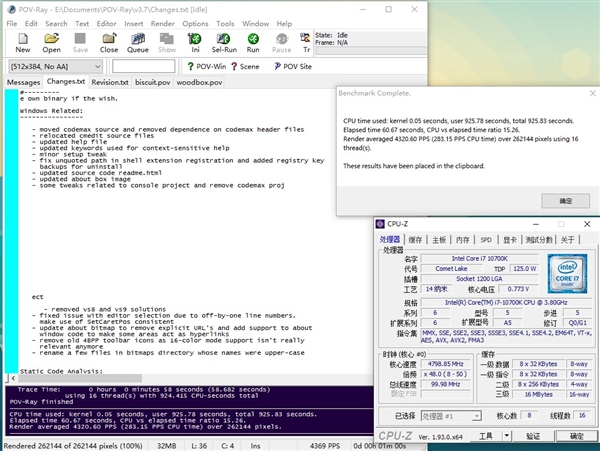
Task: Open the Render menu
Action: pos(163,24)
